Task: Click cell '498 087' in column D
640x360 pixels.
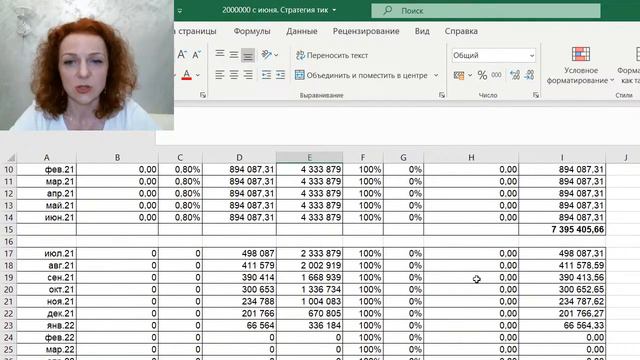Action: click(239, 253)
